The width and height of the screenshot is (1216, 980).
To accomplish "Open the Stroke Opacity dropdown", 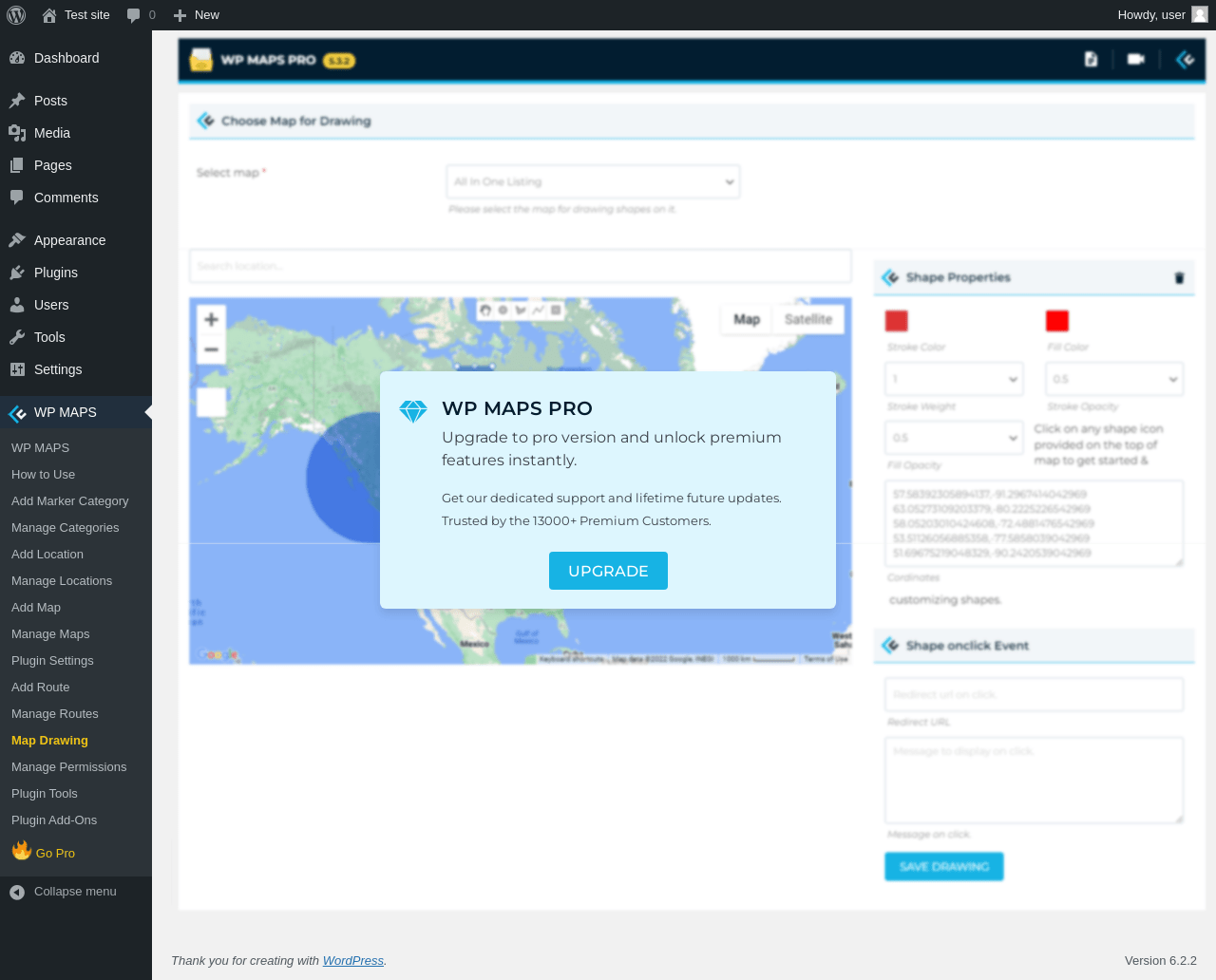I will pyautogui.click(x=1114, y=379).
